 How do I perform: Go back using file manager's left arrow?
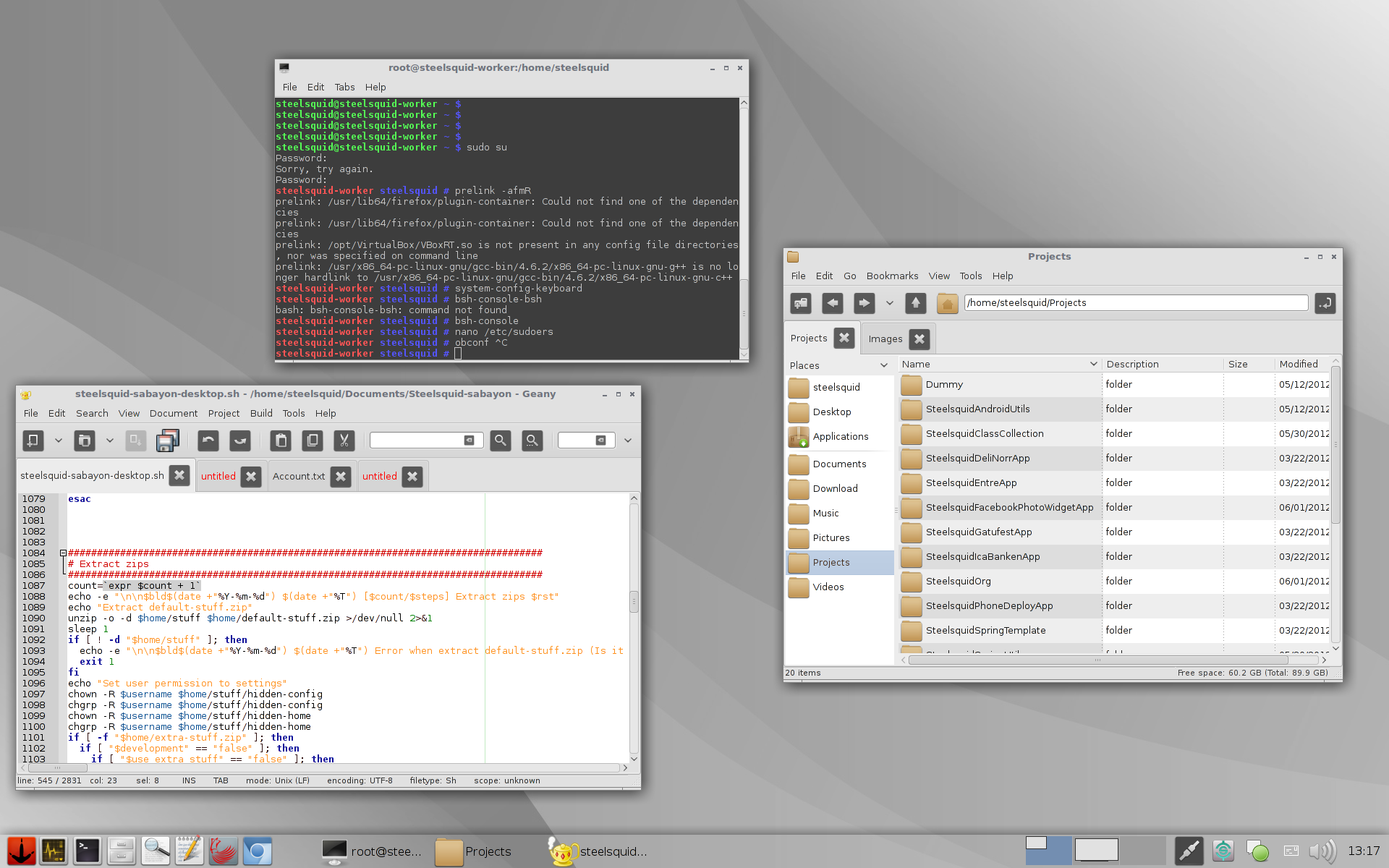click(833, 303)
